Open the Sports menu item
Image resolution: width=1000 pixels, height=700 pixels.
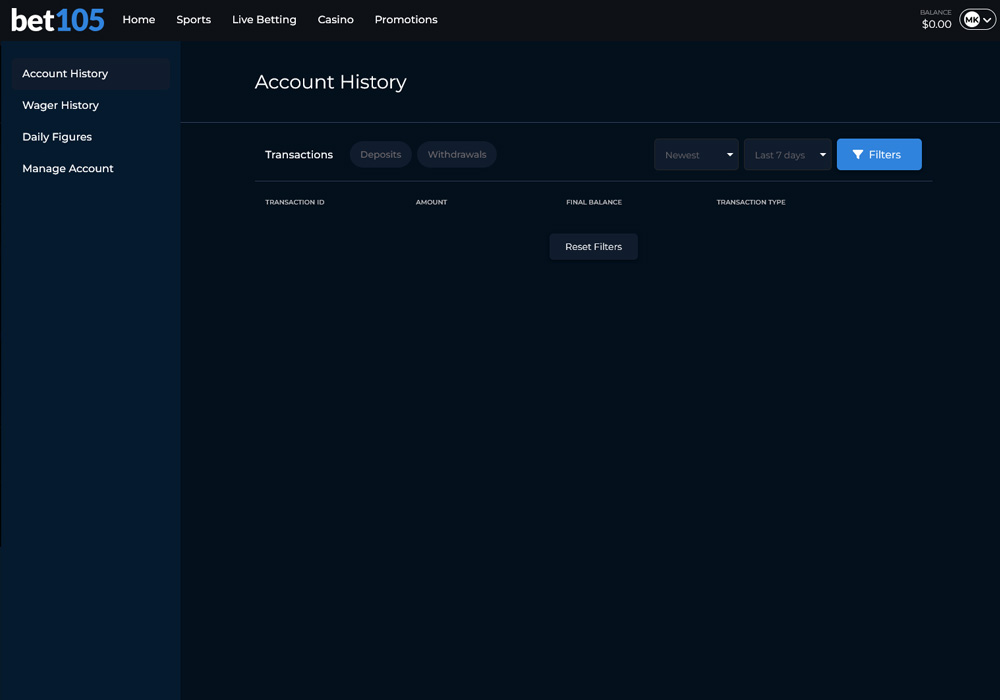pos(194,20)
